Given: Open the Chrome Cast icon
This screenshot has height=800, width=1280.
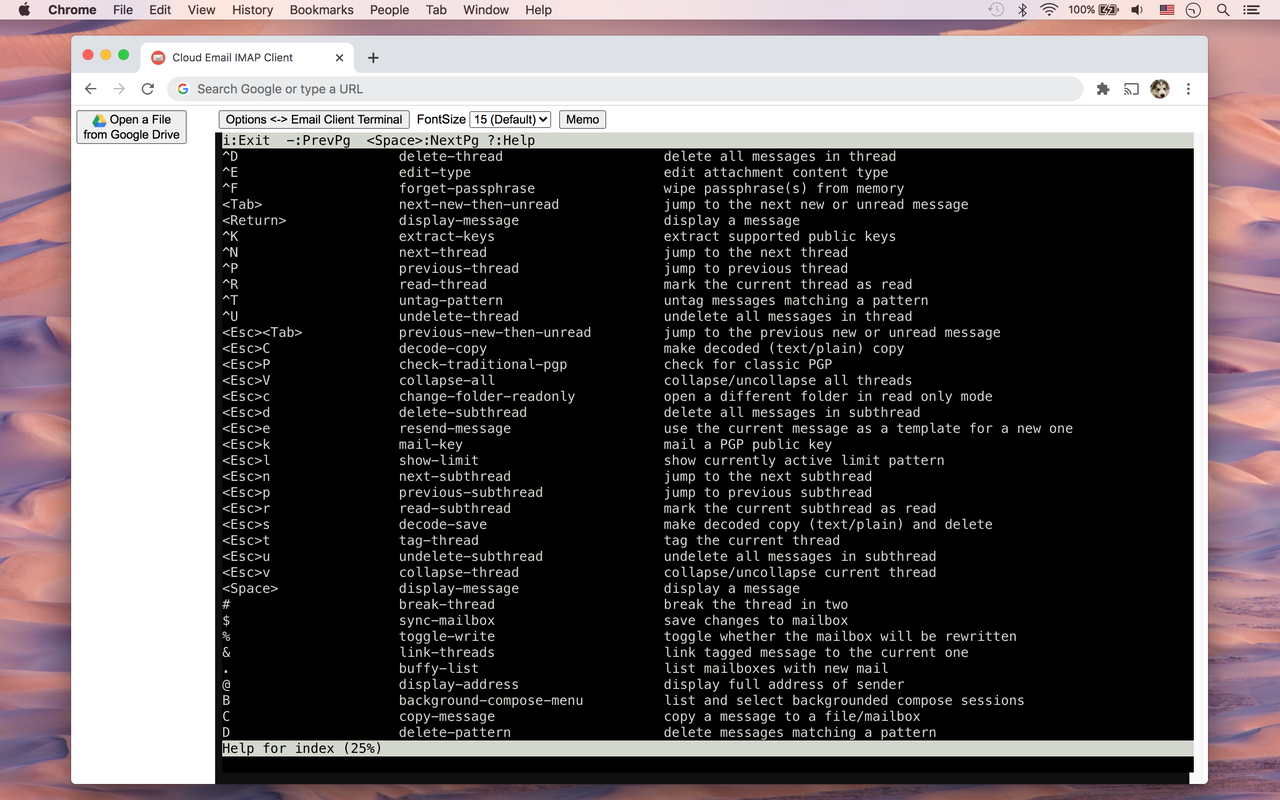Looking at the screenshot, I should point(1131,89).
